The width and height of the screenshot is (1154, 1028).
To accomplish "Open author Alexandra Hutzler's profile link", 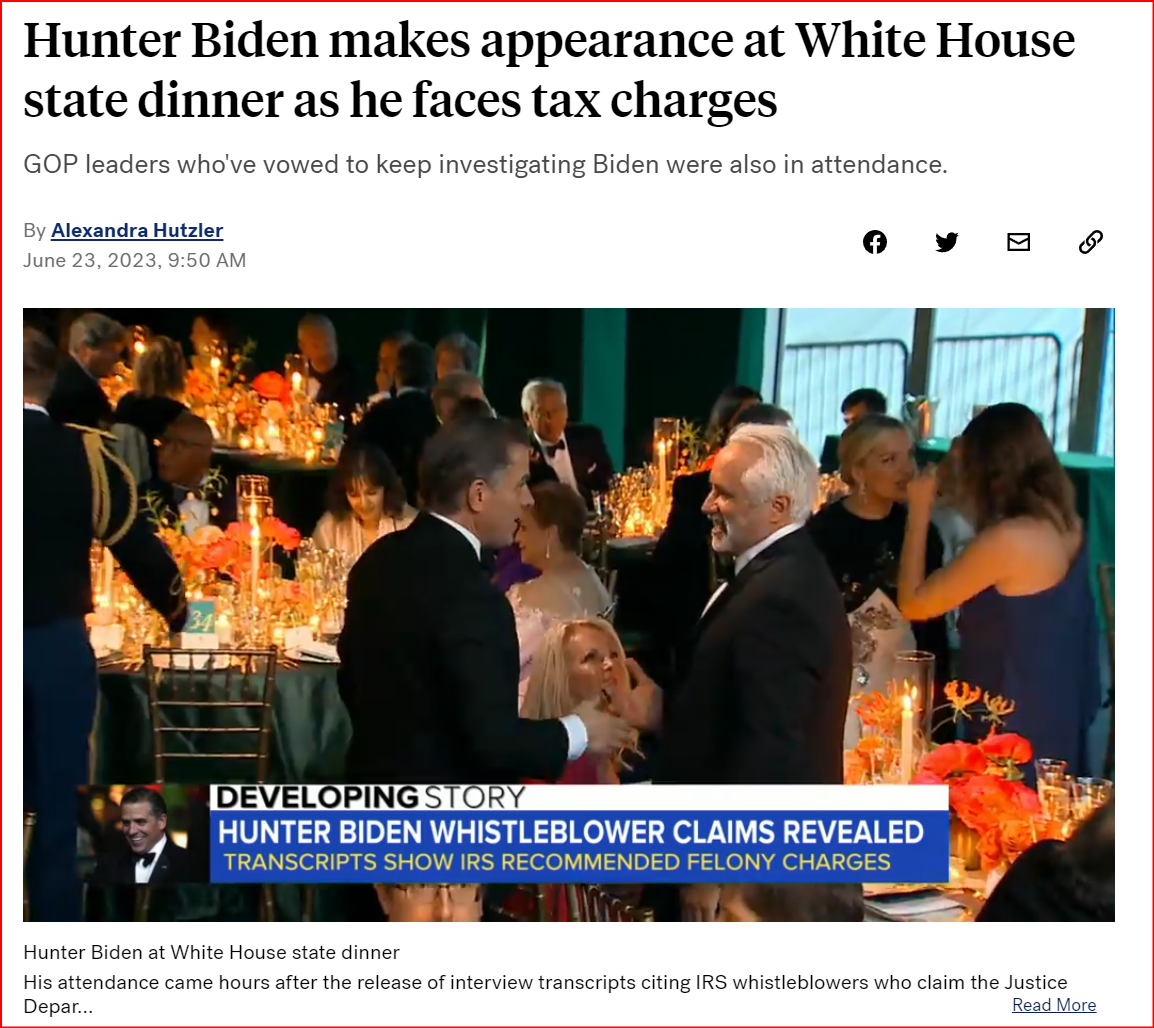I will pos(137,230).
